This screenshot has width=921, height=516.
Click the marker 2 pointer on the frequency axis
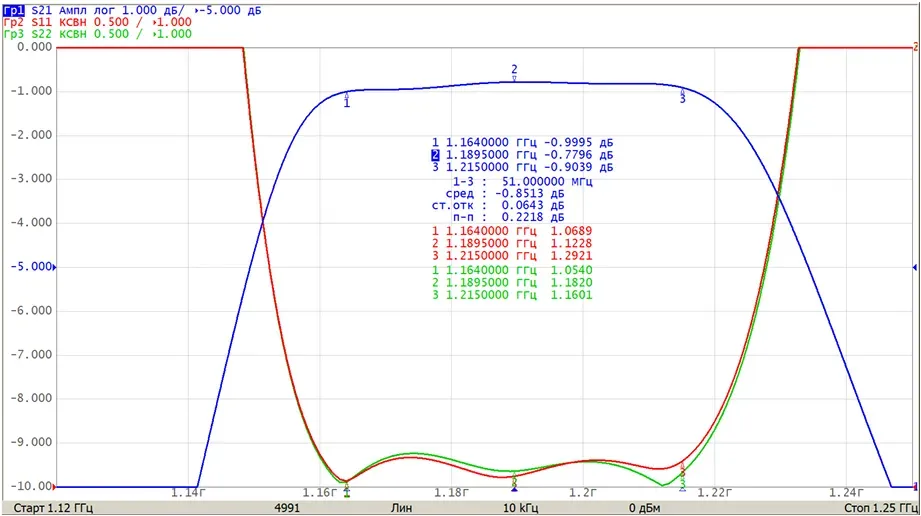click(515, 488)
